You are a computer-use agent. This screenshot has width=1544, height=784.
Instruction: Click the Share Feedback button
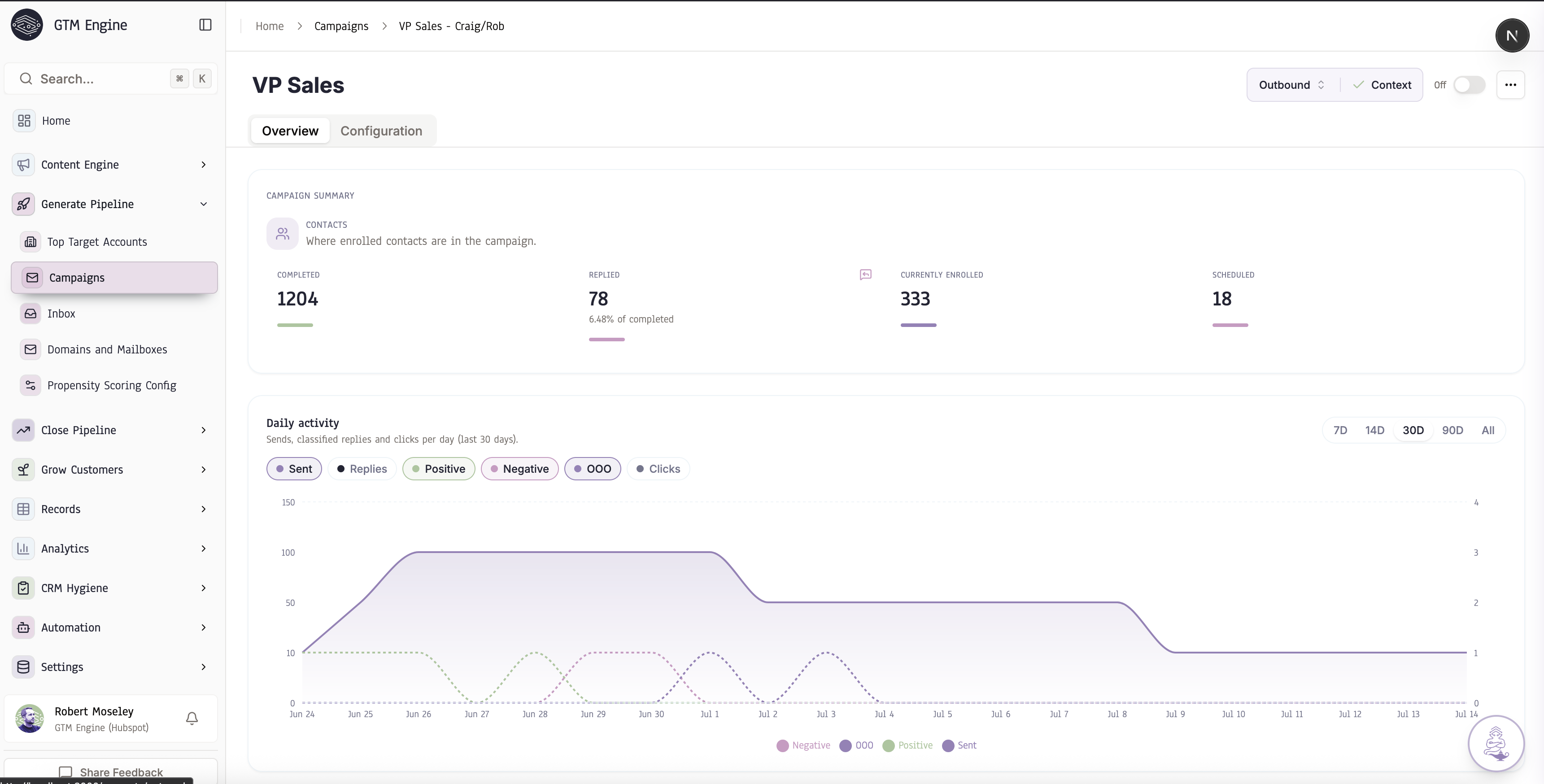pos(111,772)
